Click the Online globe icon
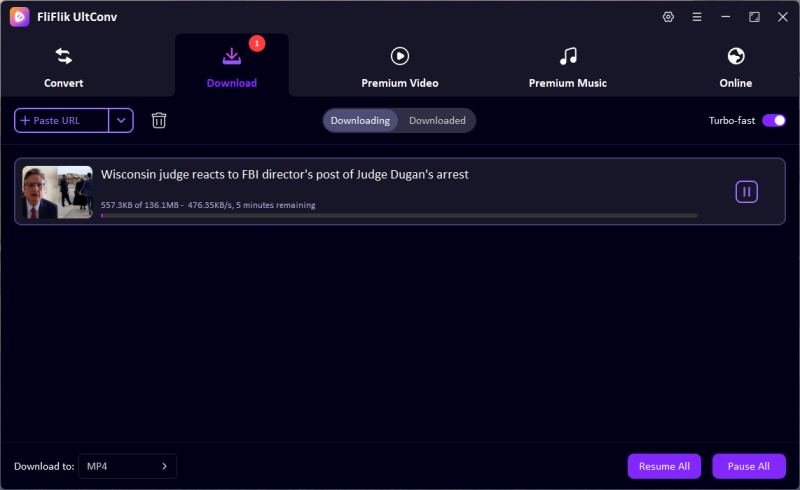 pyautogui.click(x=736, y=56)
